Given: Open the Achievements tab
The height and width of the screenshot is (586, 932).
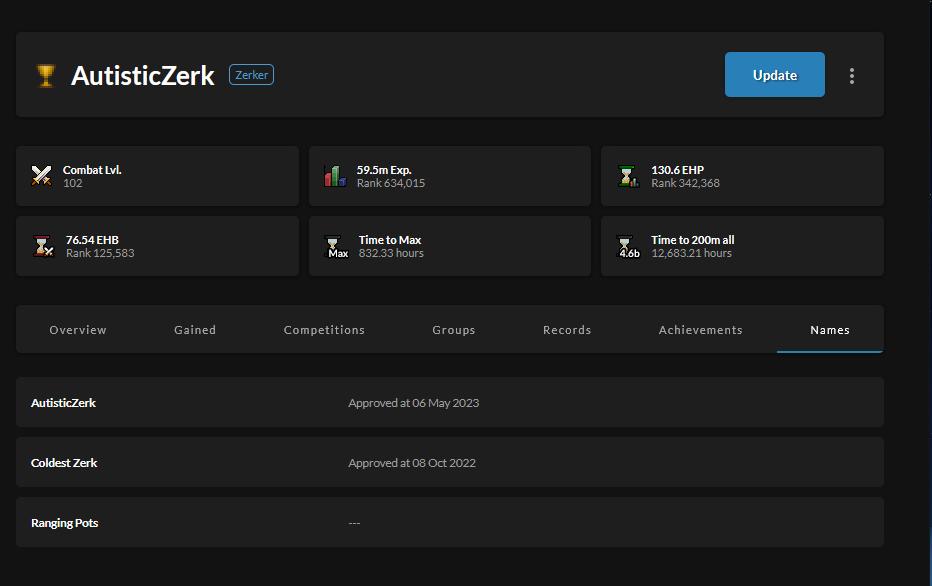Looking at the screenshot, I should pos(700,330).
